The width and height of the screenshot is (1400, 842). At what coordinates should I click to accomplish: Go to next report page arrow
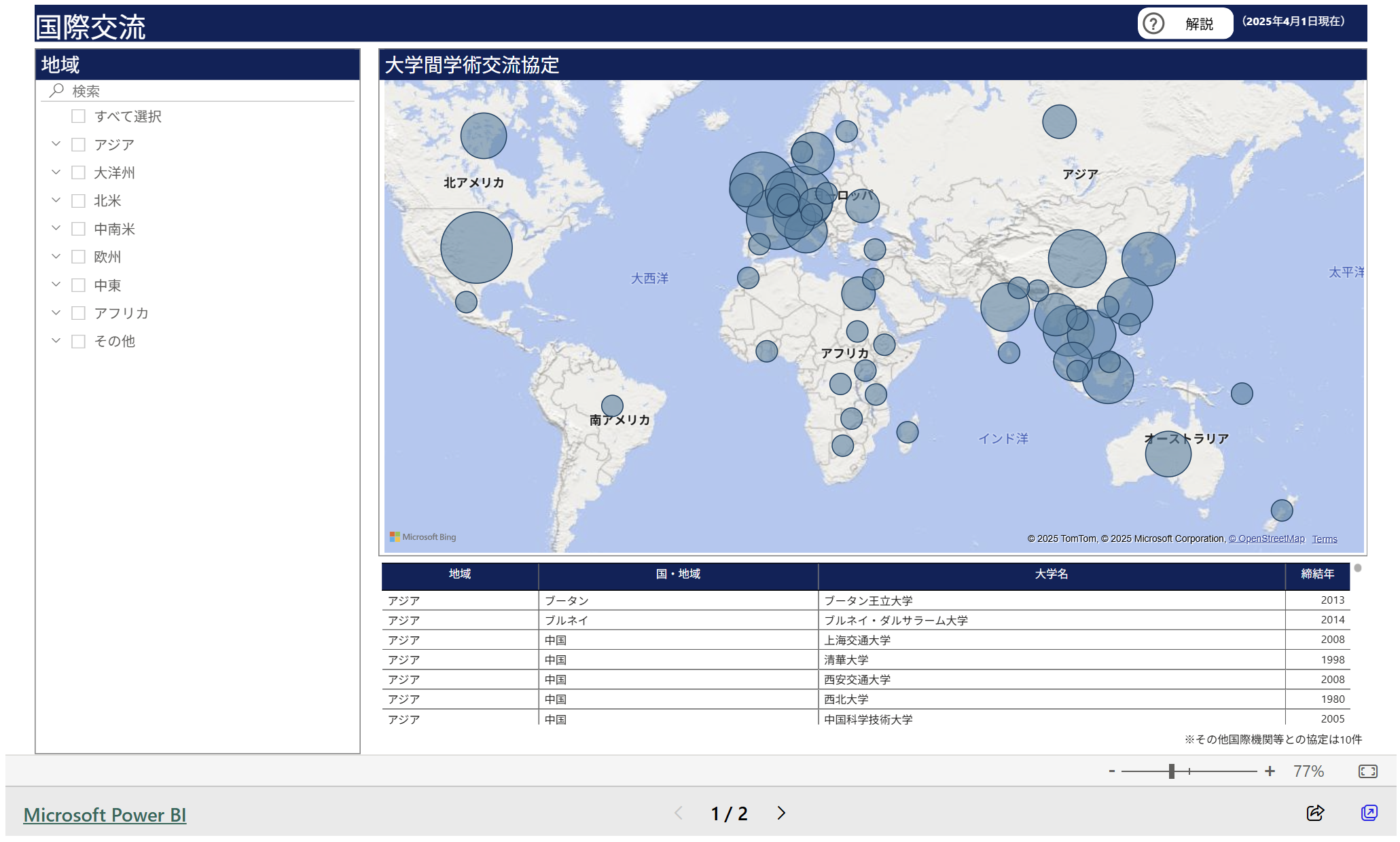point(781,813)
